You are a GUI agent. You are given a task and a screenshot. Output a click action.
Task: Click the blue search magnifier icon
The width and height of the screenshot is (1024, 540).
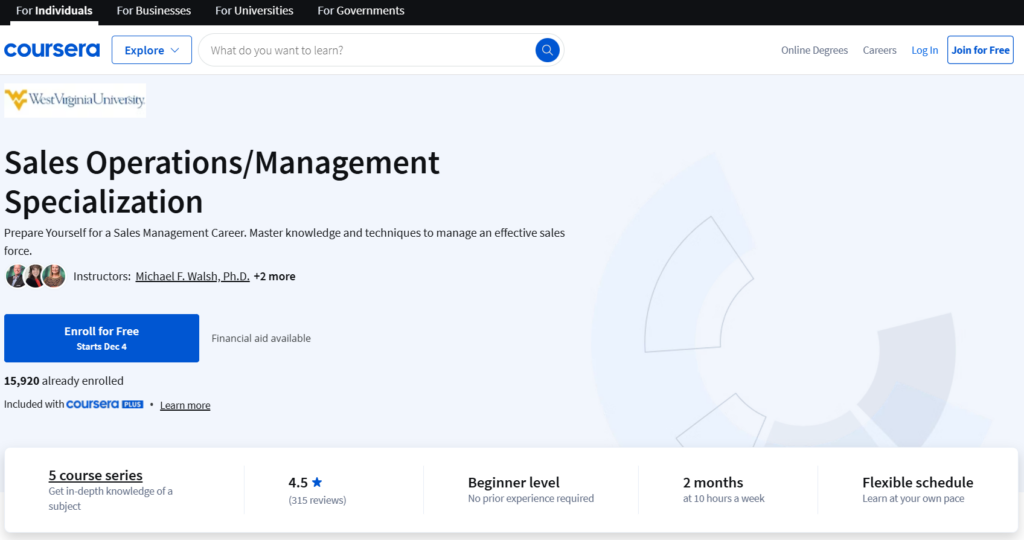(x=547, y=50)
